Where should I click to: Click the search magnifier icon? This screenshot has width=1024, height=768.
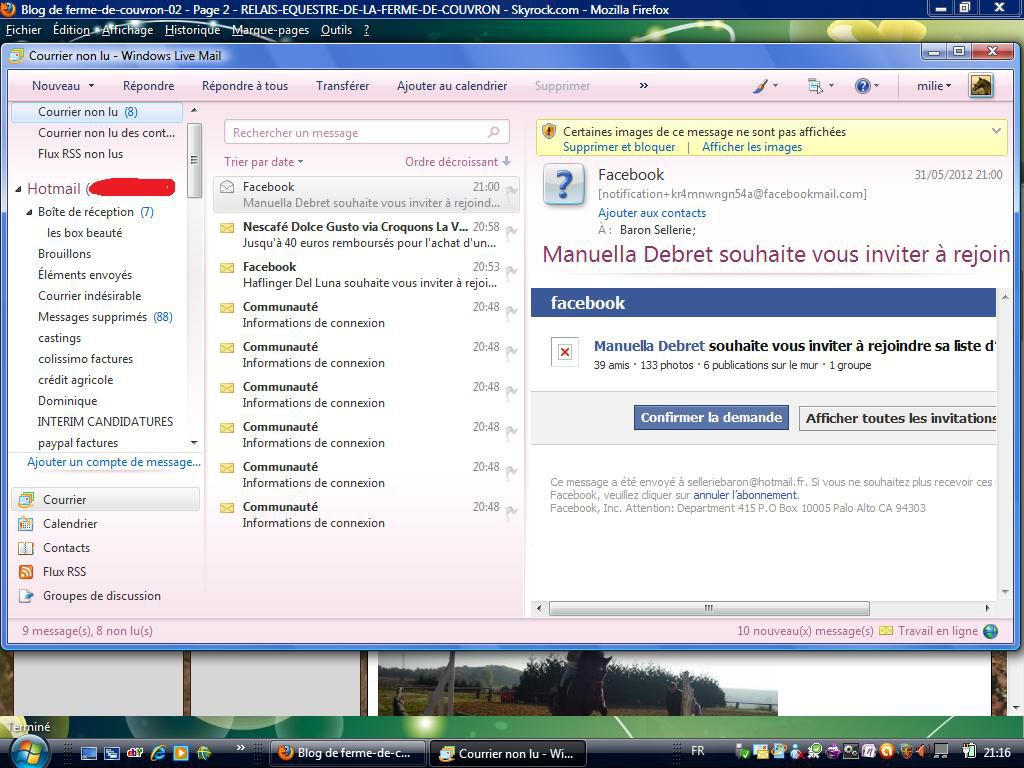[x=493, y=132]
